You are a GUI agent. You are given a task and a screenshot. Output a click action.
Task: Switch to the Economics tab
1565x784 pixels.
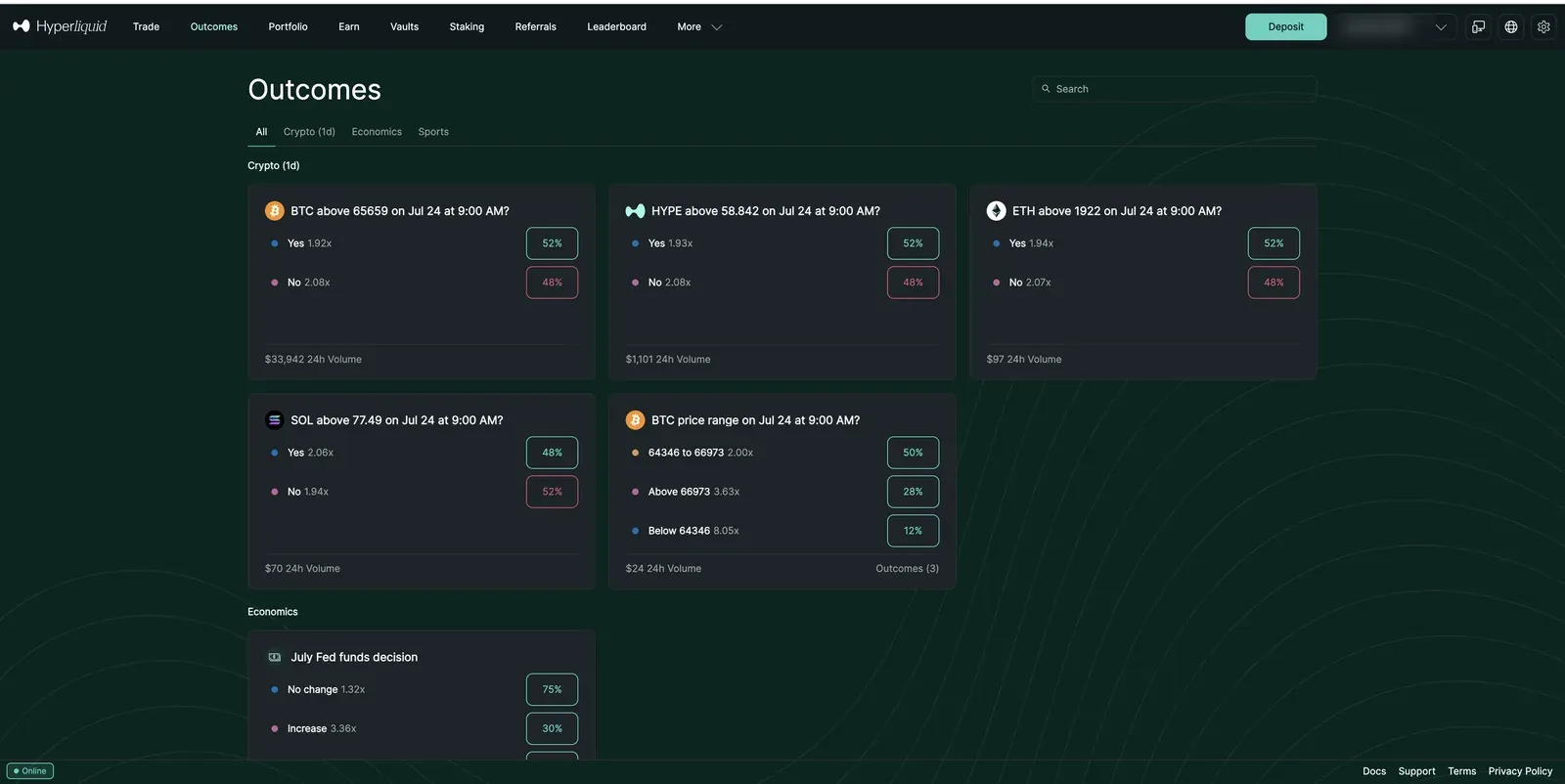pyautogui.click(x=377, y=132)
